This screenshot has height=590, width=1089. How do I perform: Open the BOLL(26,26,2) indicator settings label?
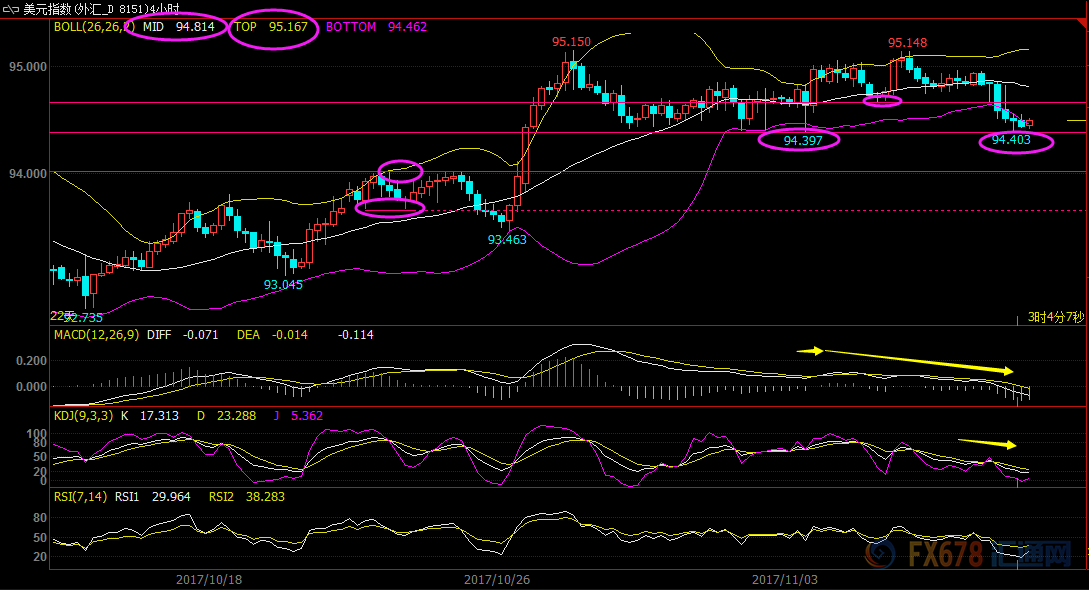click(93, 27)
